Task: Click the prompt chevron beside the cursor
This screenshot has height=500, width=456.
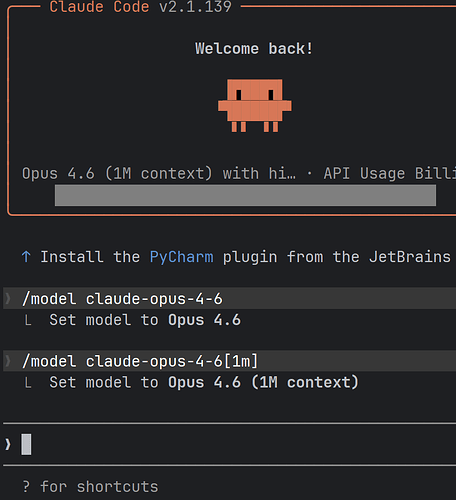Action: coord(8,445)
